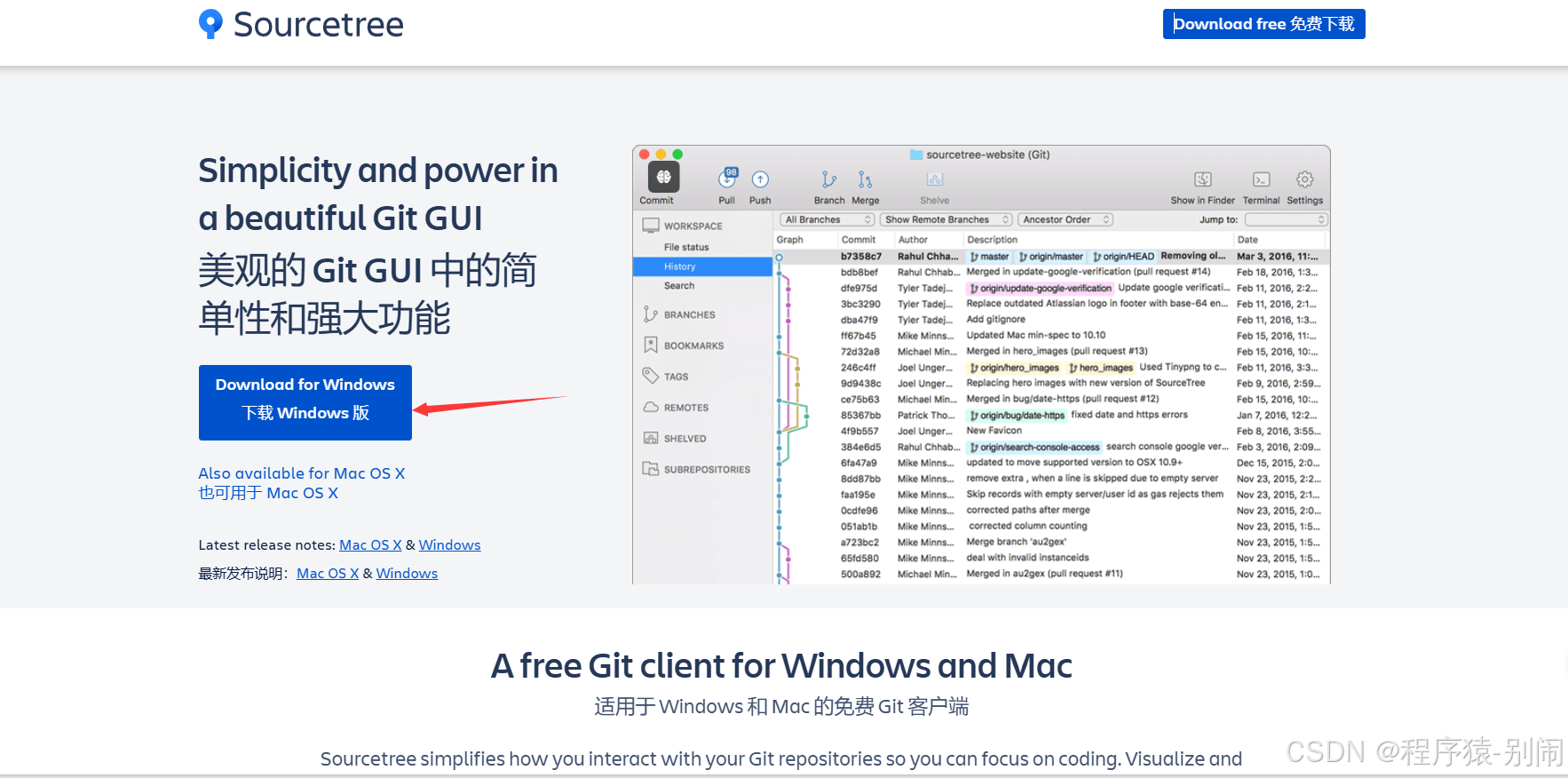
Task: Open the Show Remote Branches dropdown
Action: click(946, 219)
